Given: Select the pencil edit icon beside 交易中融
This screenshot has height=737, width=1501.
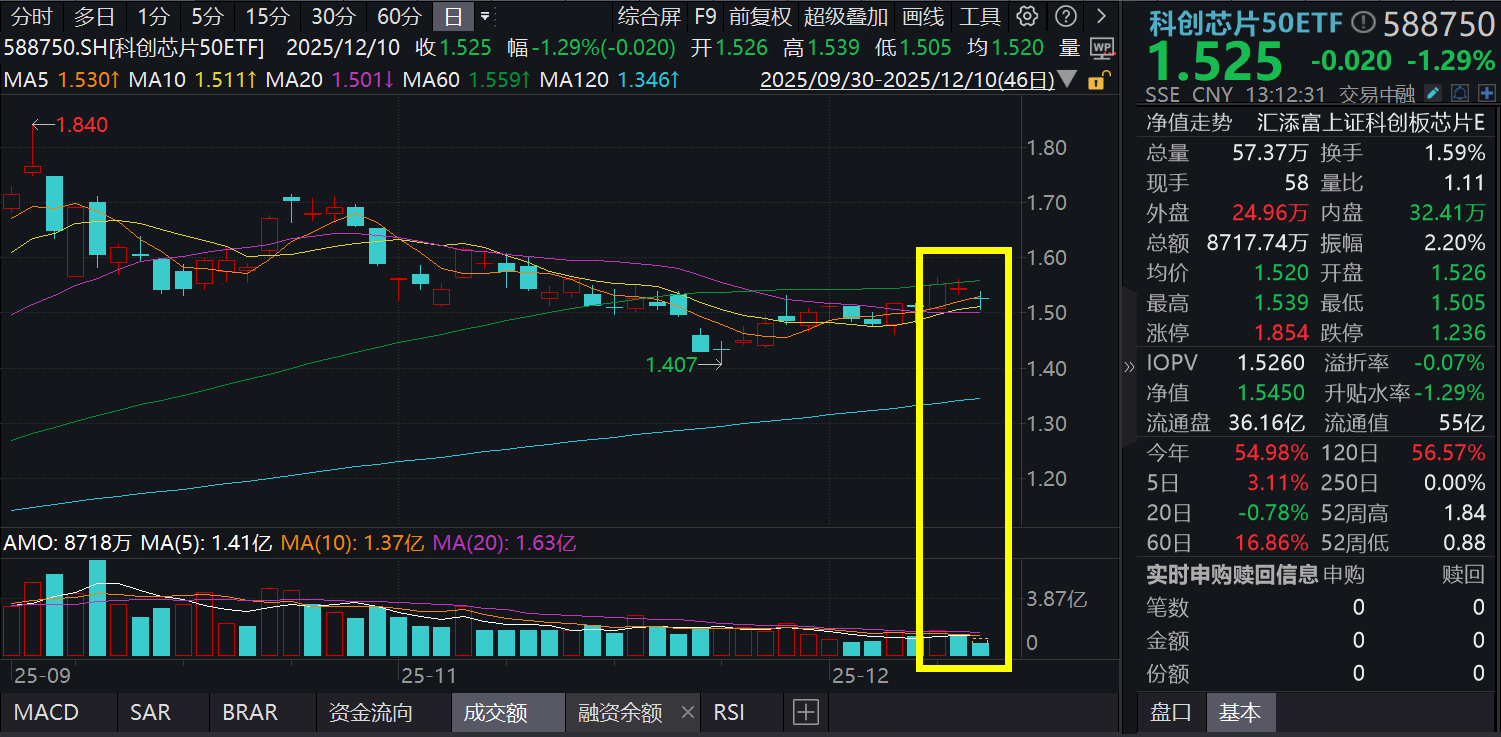Looking at the screenshot, I should point(1433,93).
